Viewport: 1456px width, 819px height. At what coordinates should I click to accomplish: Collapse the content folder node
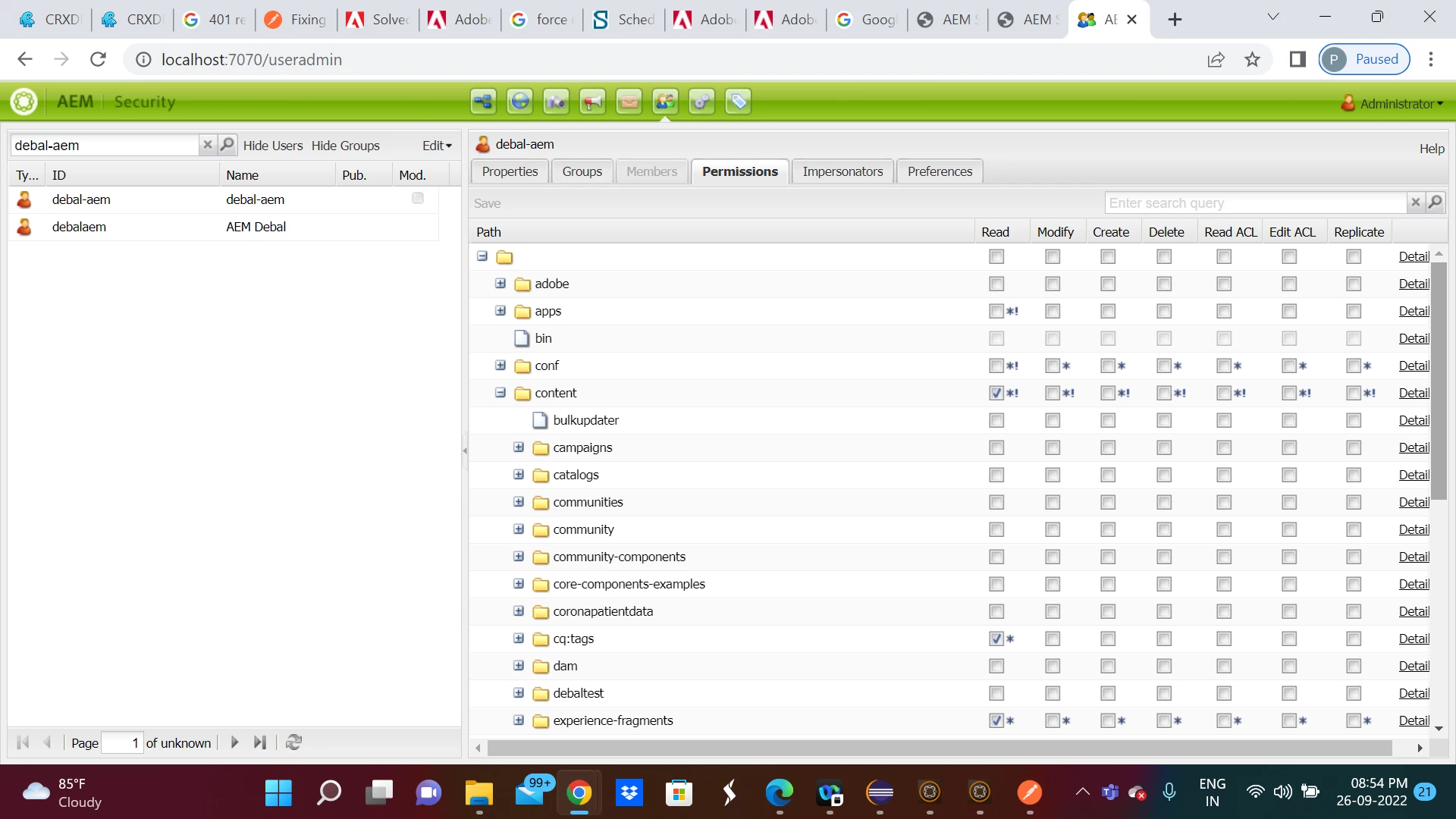click(500, 393)
